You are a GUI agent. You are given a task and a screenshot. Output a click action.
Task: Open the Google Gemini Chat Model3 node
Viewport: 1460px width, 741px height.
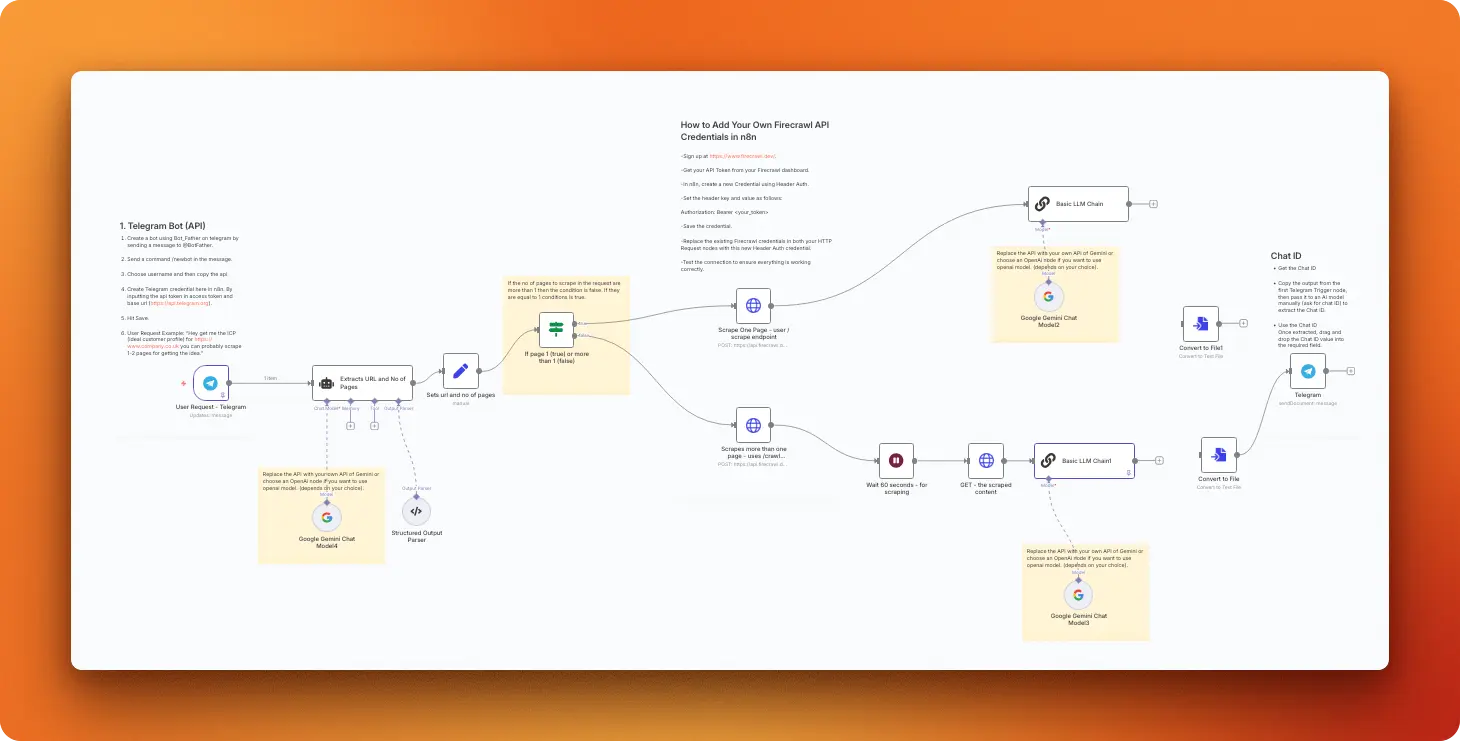point(1078,593)
